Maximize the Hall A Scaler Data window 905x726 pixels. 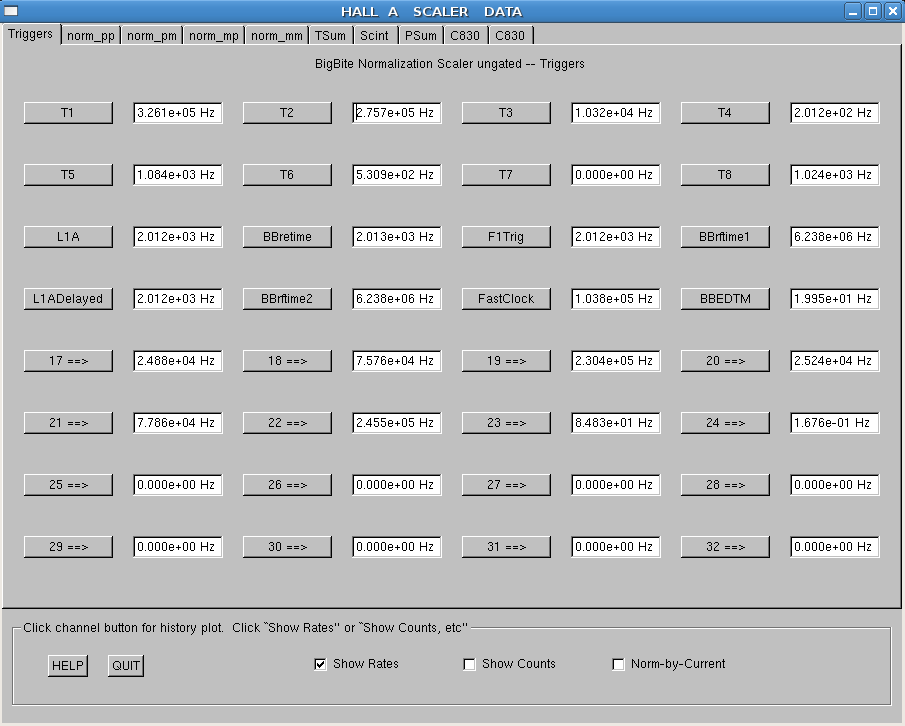click(873, 11)
